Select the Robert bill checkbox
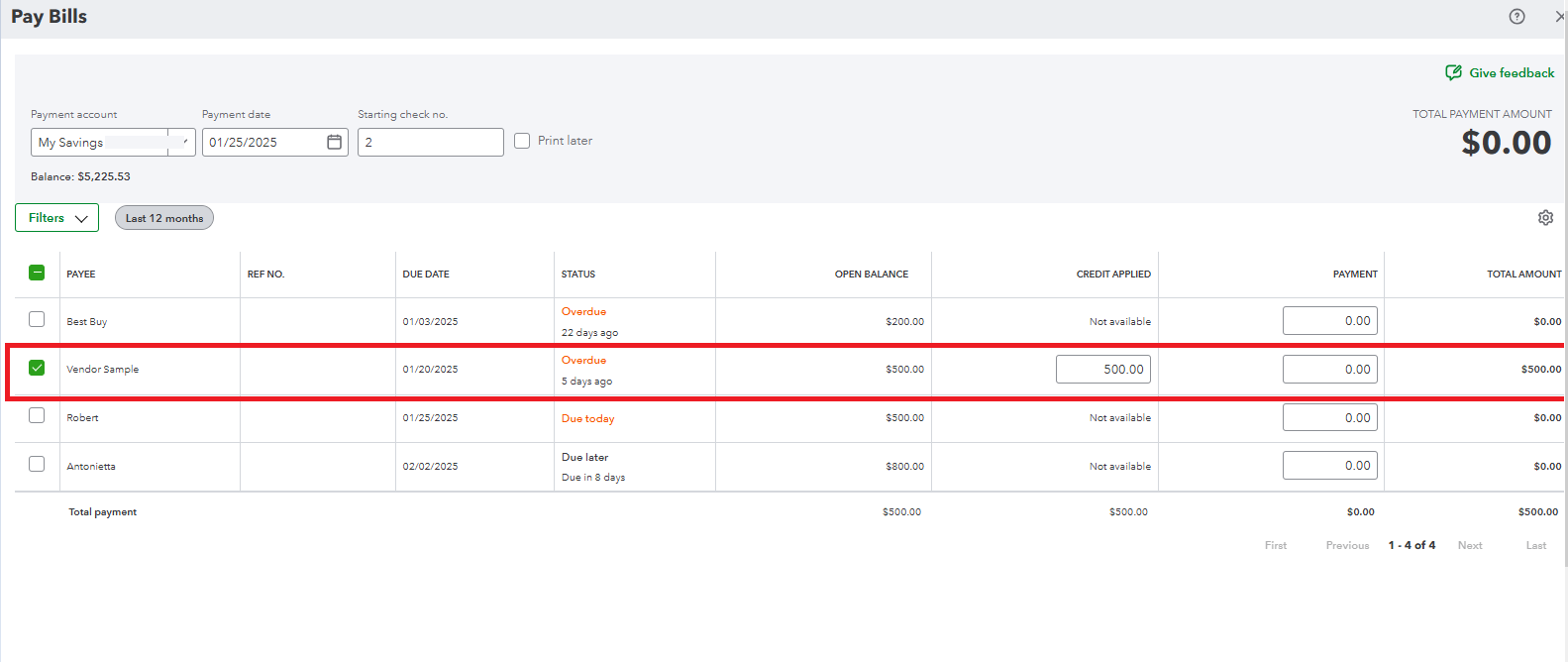1568x662 pixels. (x=37, y=416)
